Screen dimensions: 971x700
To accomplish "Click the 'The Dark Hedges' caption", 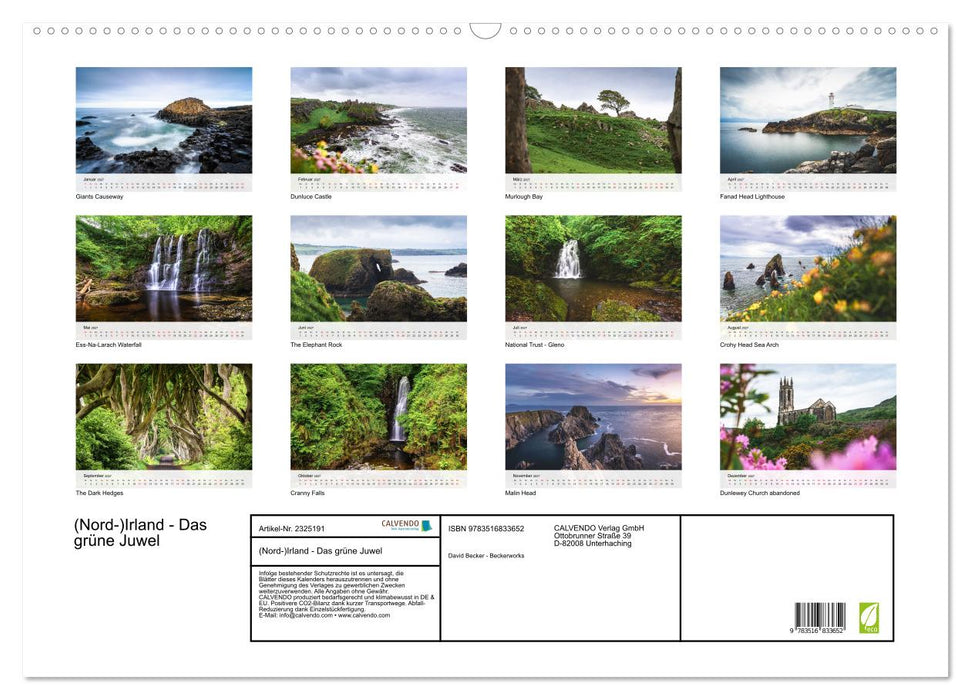I will click(99, 493).
